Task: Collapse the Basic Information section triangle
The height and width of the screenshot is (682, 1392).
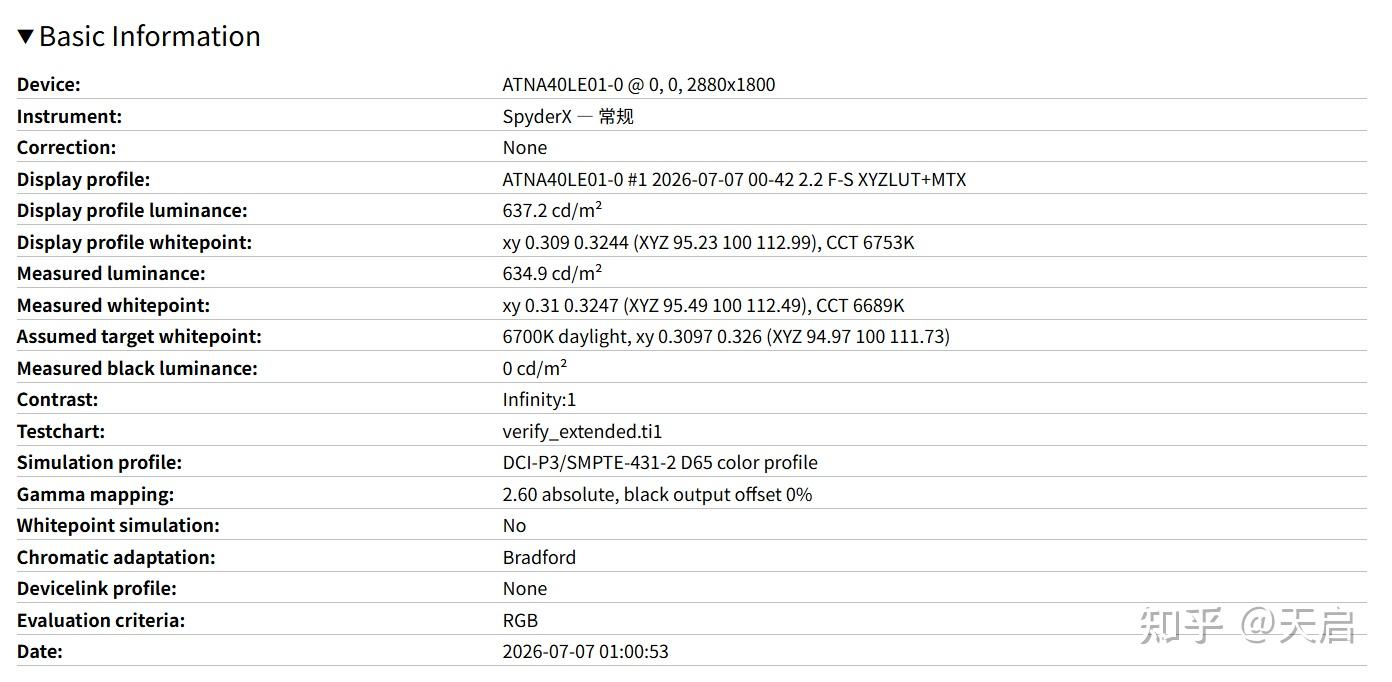Action: (26, 37)
